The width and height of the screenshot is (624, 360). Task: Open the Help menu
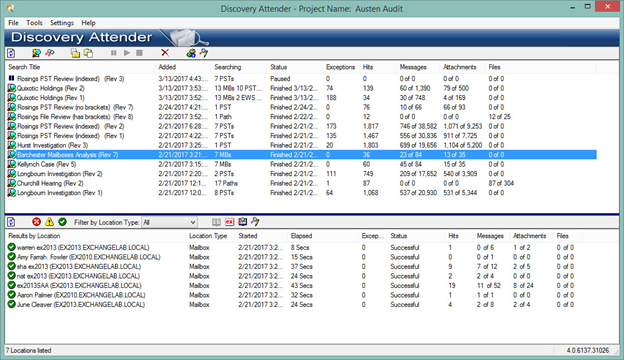click(x=88, y=23)
